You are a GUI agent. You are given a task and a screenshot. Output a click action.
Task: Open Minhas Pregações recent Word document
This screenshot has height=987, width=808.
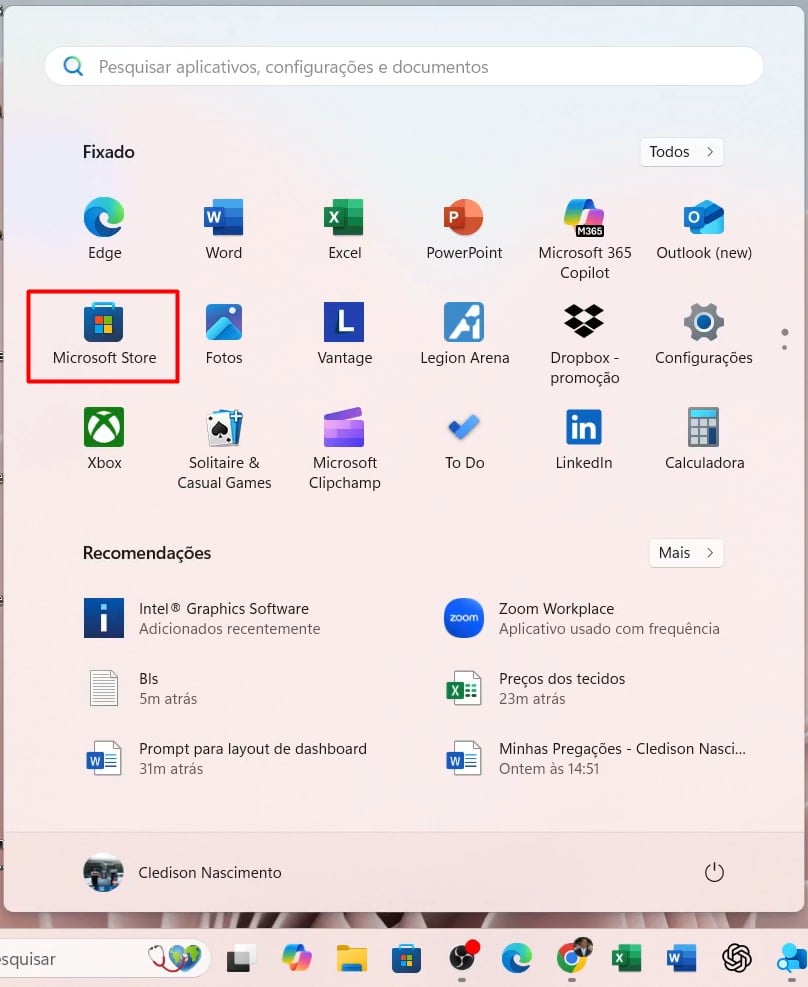coord(598,758)
